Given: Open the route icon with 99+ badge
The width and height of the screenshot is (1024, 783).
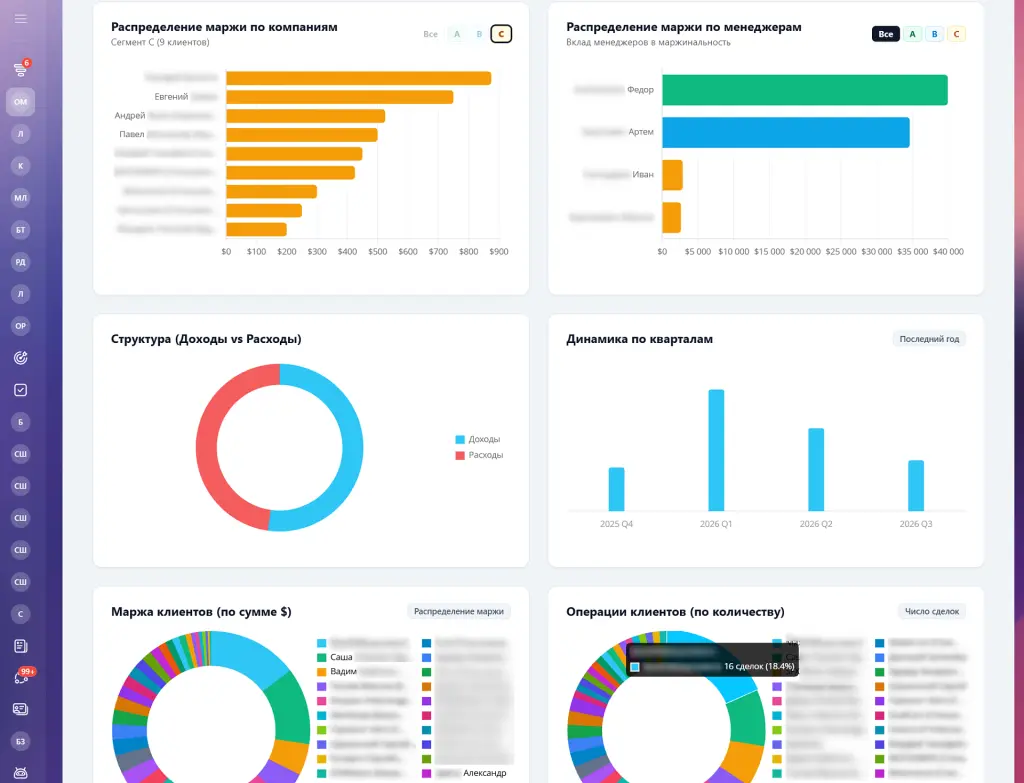Looking at the screenshot, I should point(20,678).
